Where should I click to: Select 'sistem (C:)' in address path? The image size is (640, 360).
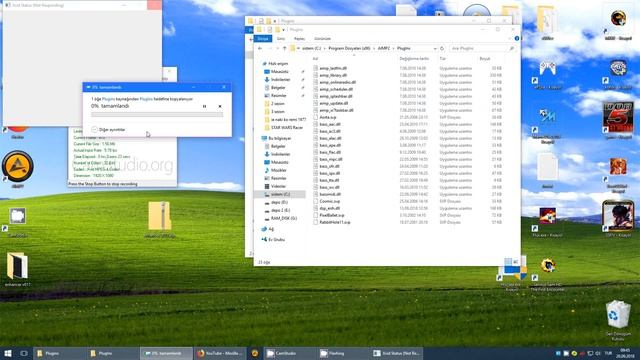coord(311,48)
